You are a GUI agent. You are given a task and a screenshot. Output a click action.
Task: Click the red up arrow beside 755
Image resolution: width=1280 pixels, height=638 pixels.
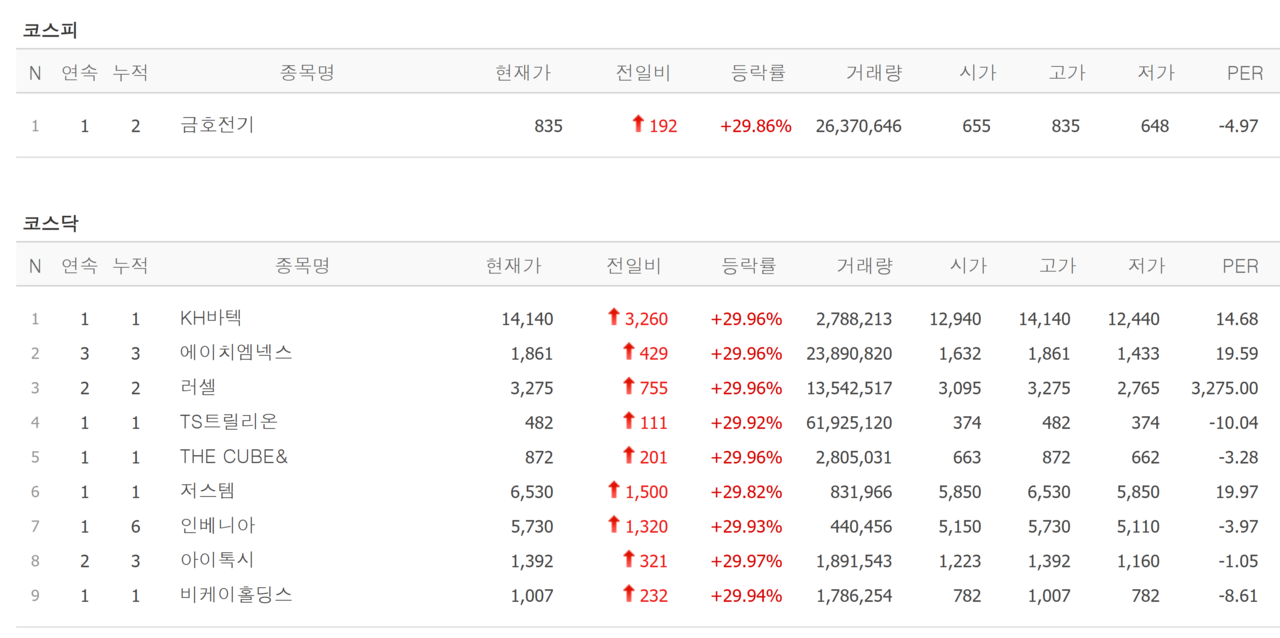click(629, 386)
